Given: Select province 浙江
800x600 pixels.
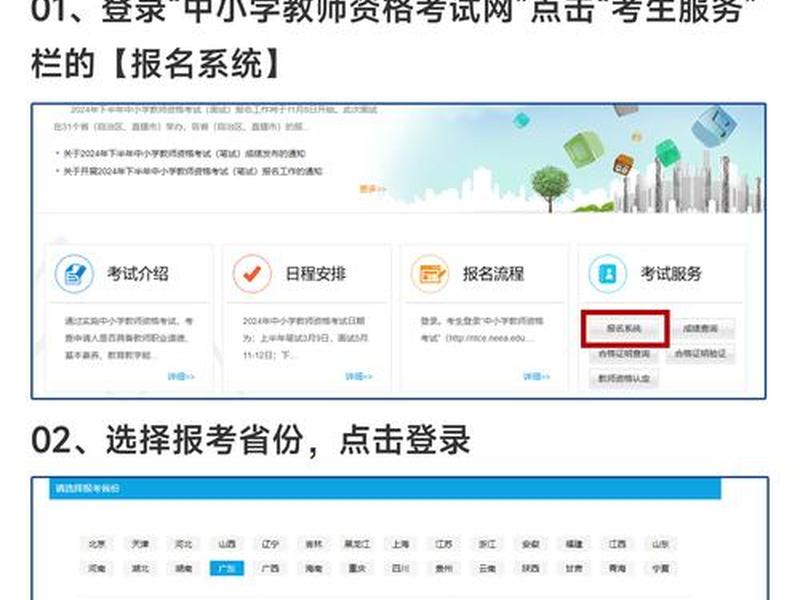Looking at the screenshot, I should [487, 544].
